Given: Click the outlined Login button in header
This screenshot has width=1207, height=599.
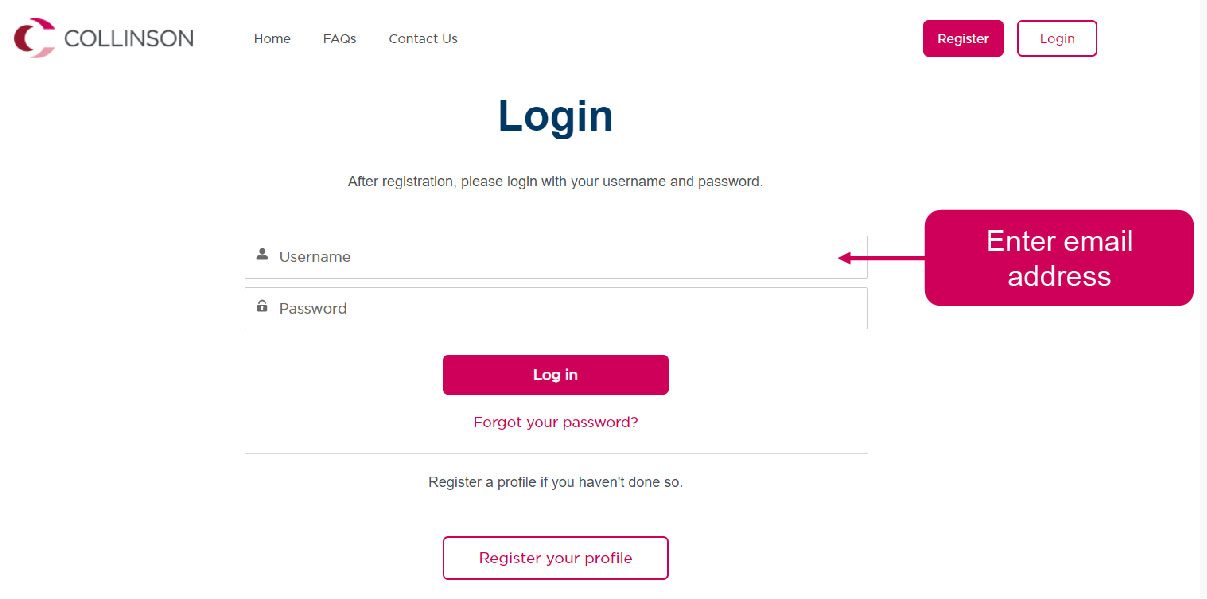Looking at the screenshot, I should 1057,39.
